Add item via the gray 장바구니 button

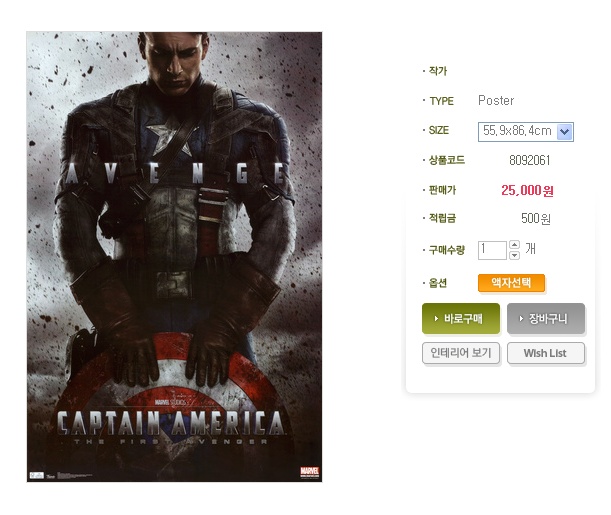pos(546,319)
